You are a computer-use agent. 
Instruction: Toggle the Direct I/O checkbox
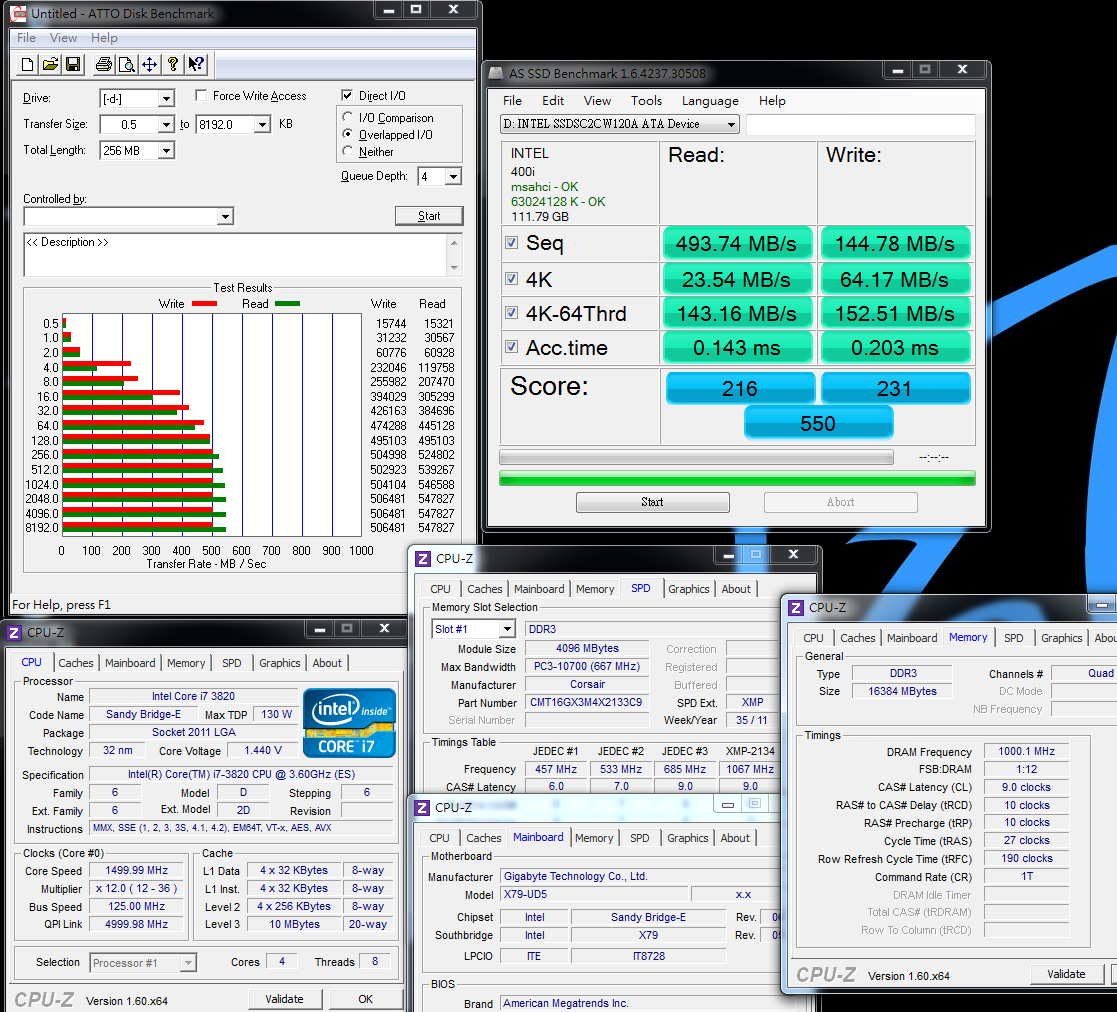coord(347,95)
